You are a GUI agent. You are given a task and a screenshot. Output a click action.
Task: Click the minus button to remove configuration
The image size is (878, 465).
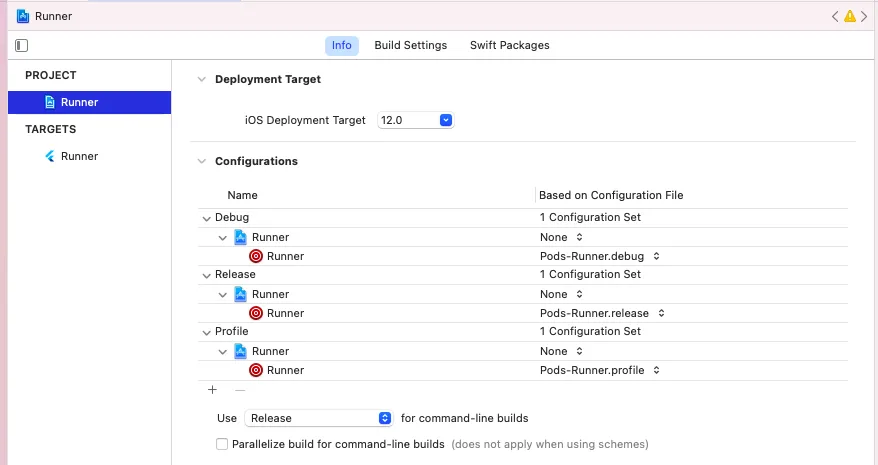(240, 390)
